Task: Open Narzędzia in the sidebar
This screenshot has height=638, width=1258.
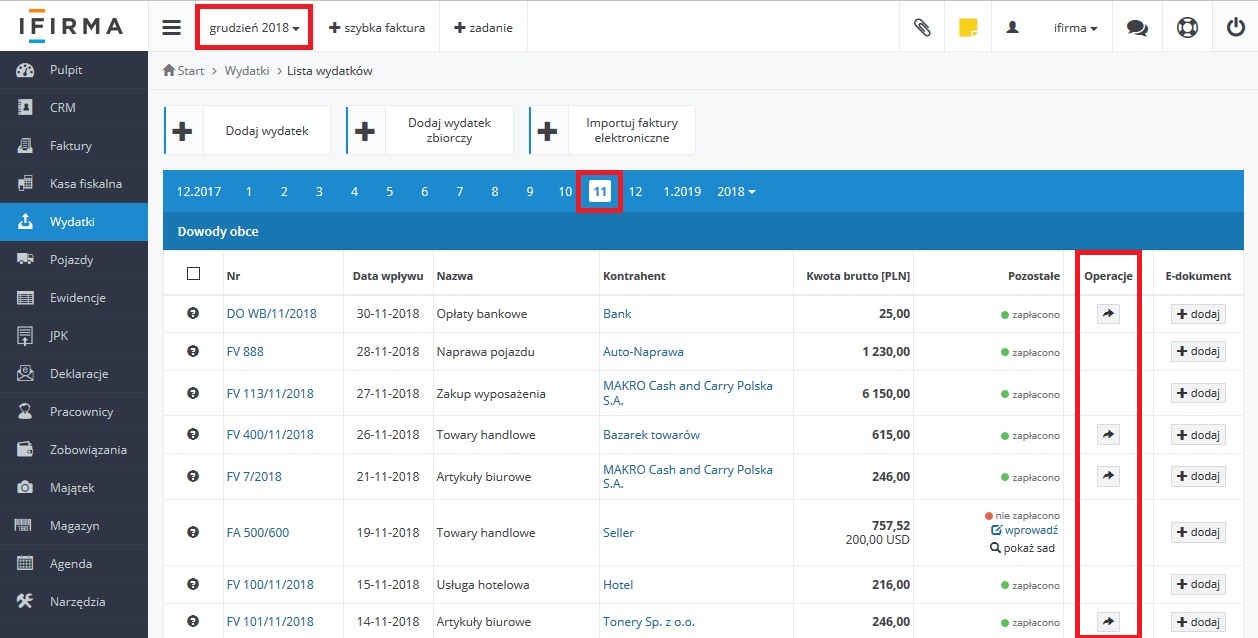Action: coord(74,602)
